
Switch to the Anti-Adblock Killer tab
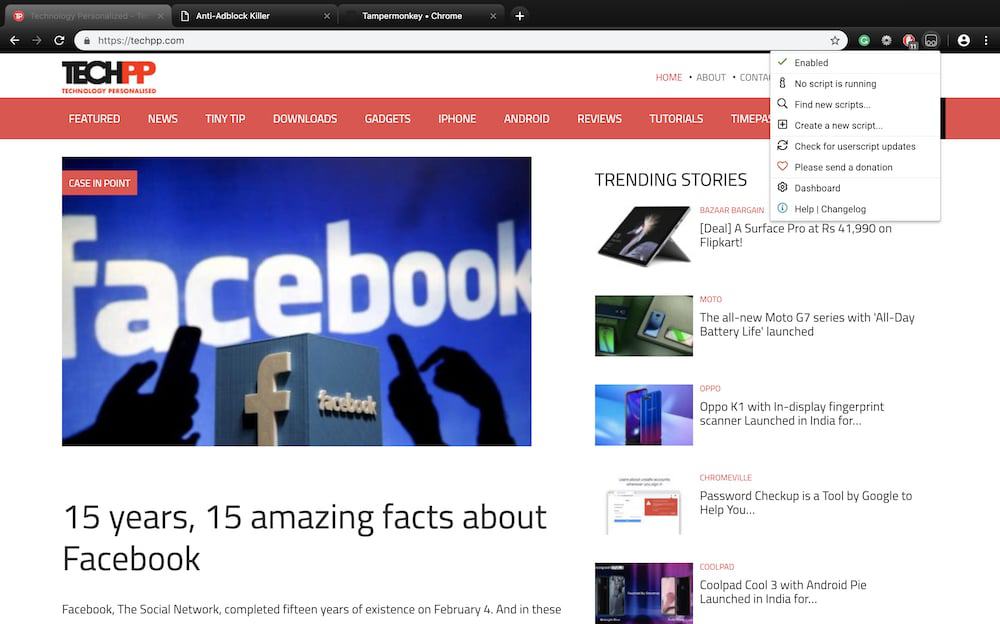coord(255,16)
